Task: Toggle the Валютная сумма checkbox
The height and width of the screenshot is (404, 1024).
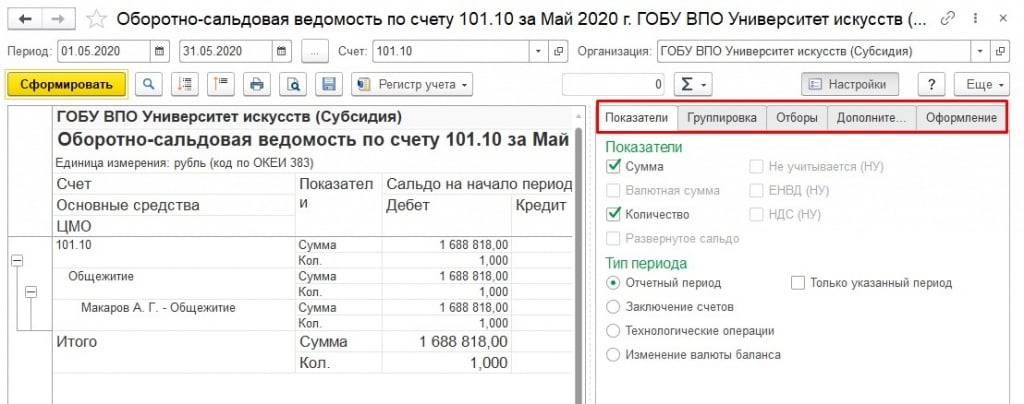Action: coord(613,191)
